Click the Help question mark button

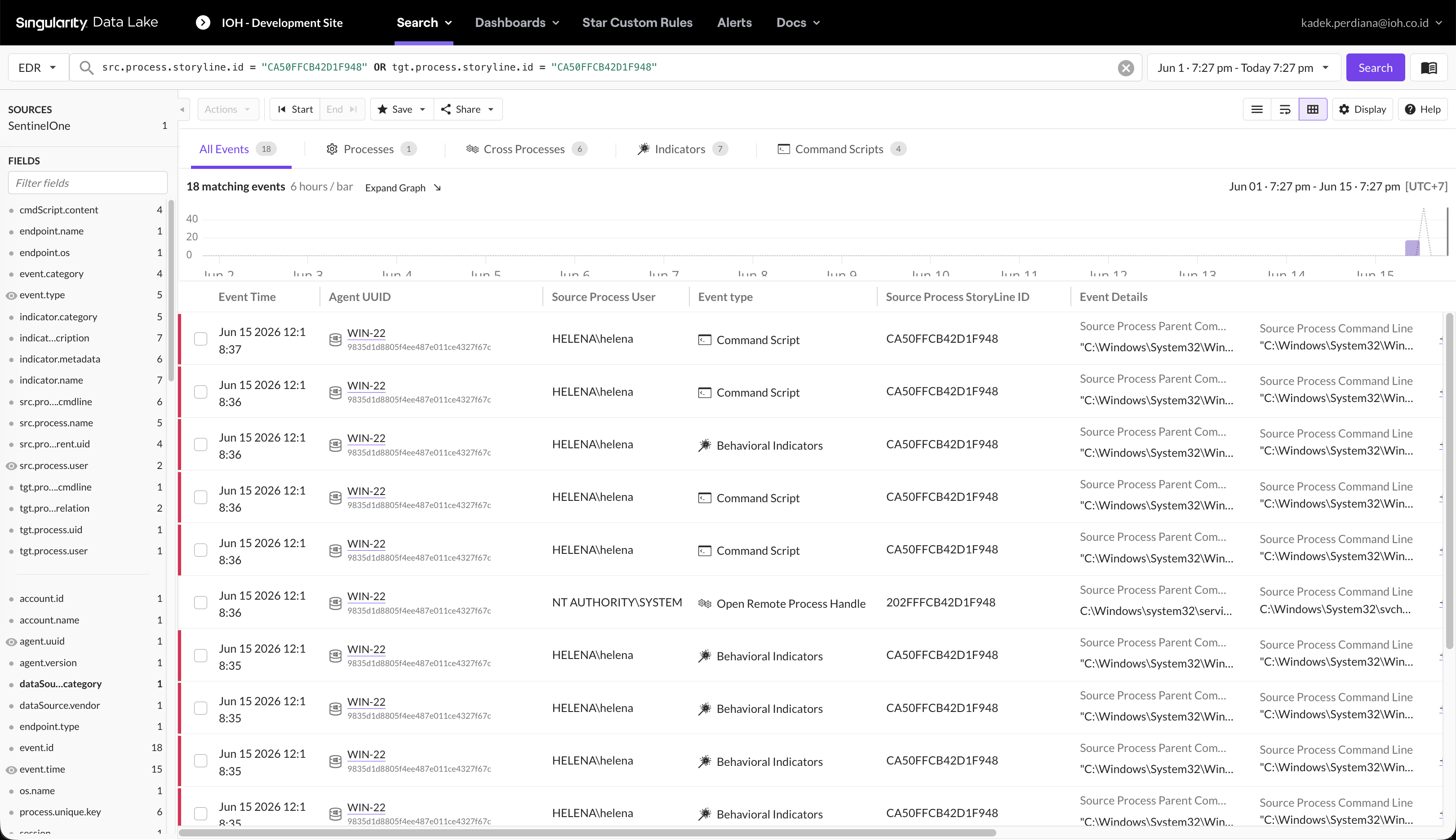(x=1423, y=110)
